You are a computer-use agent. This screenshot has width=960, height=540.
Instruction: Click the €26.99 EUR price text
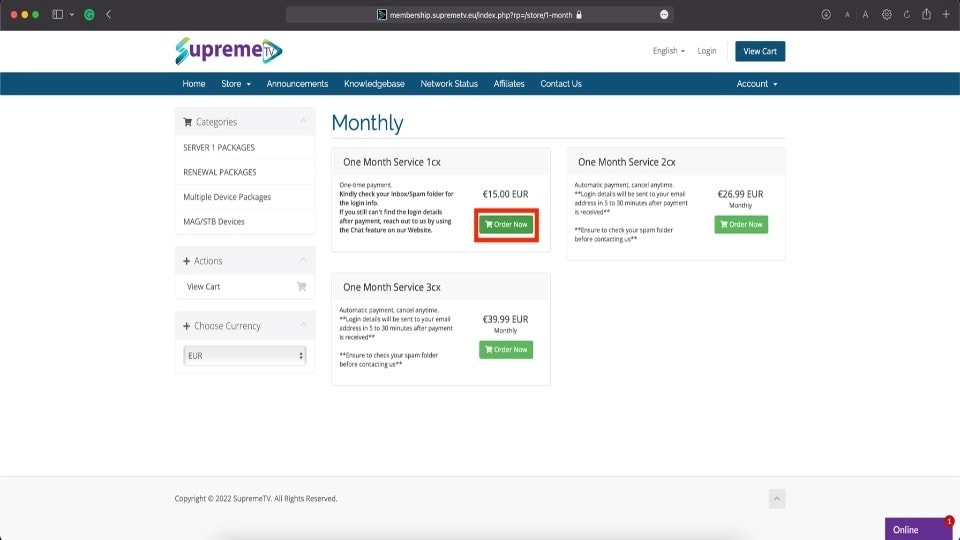740,194
